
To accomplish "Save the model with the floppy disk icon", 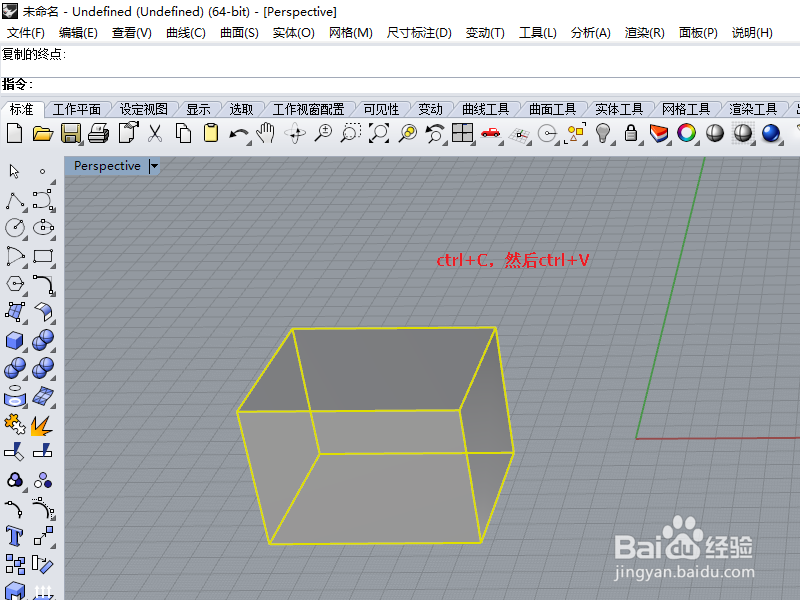I will [x=70, y=134].
